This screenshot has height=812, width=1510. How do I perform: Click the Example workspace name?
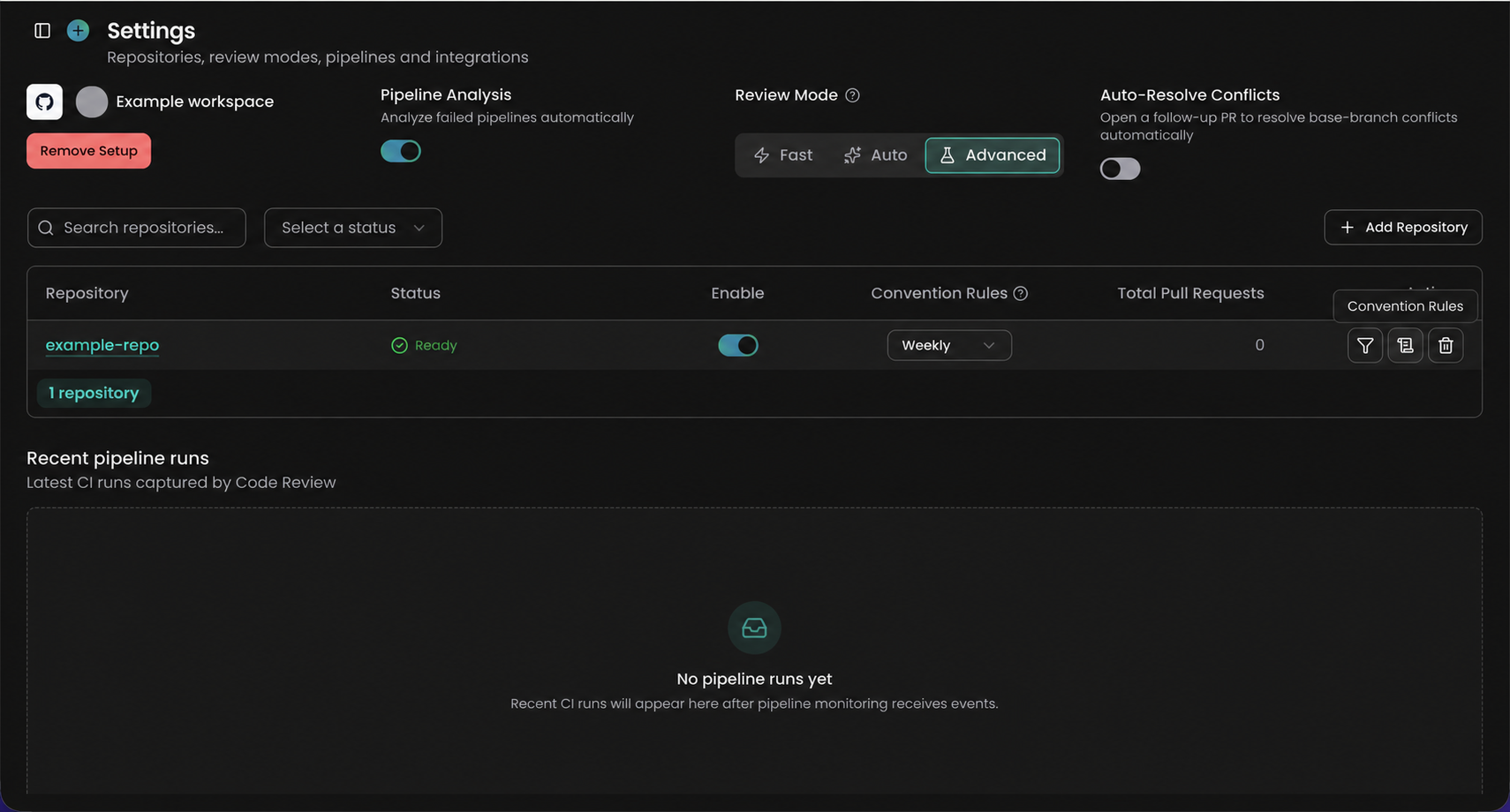pyautogui.click(x=195, y=101)
